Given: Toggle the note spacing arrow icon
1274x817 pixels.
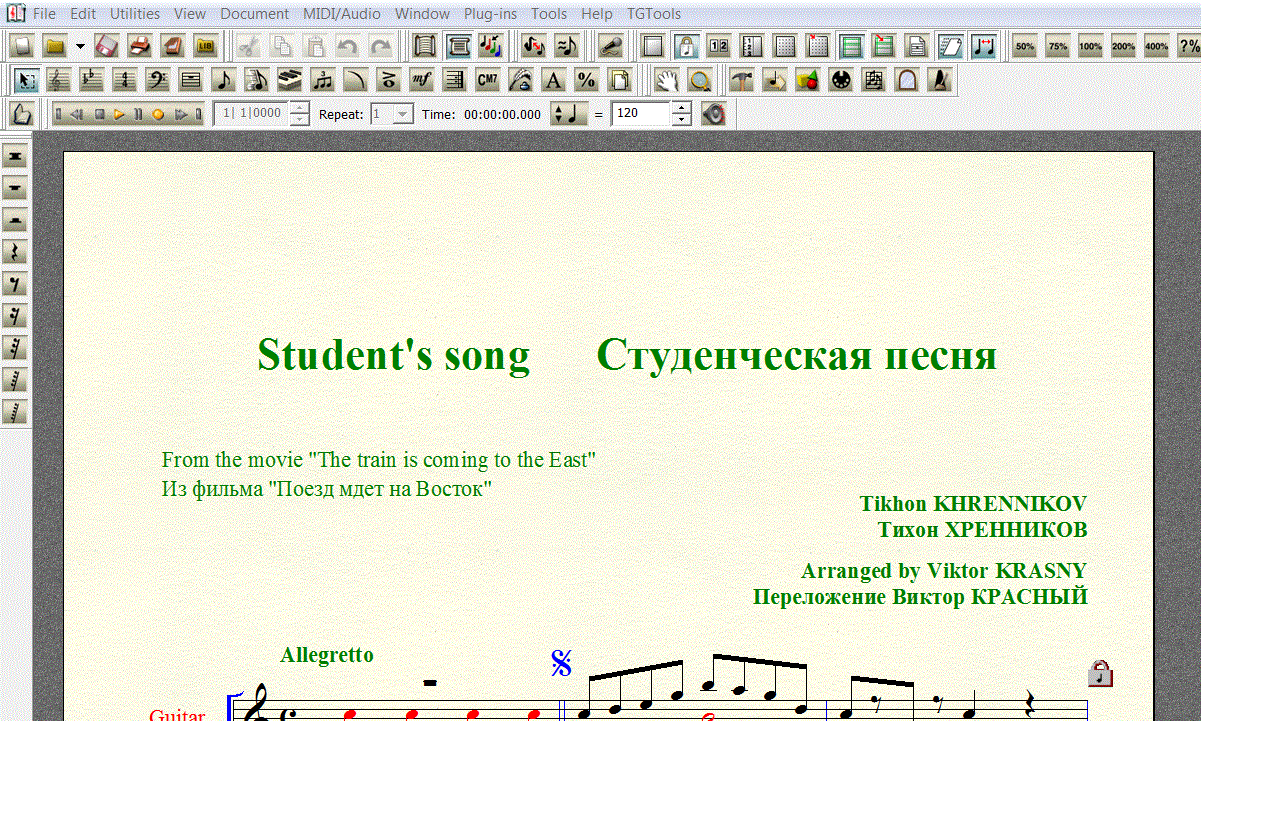Looking at the screenshot, I should [983, 46].
